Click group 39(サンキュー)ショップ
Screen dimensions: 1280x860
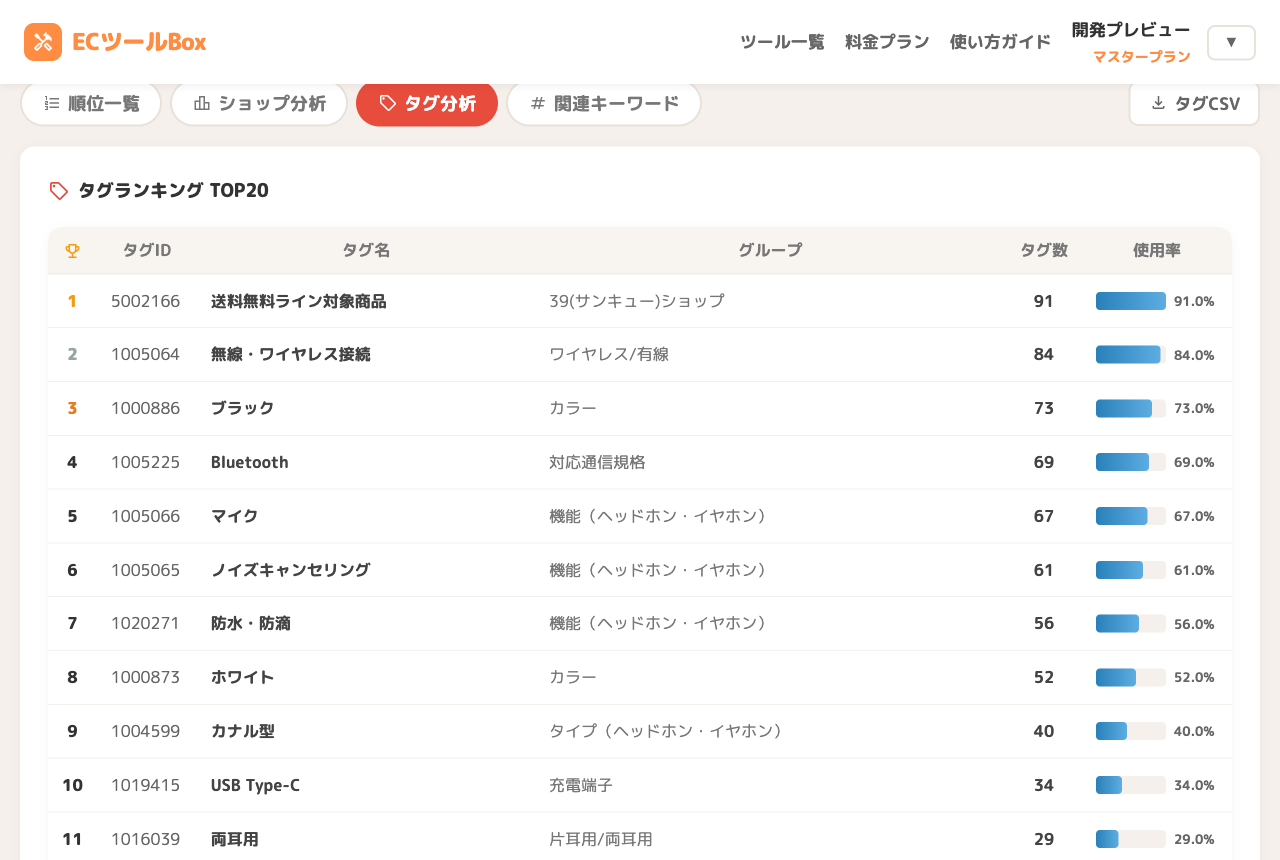click(637, 301)
